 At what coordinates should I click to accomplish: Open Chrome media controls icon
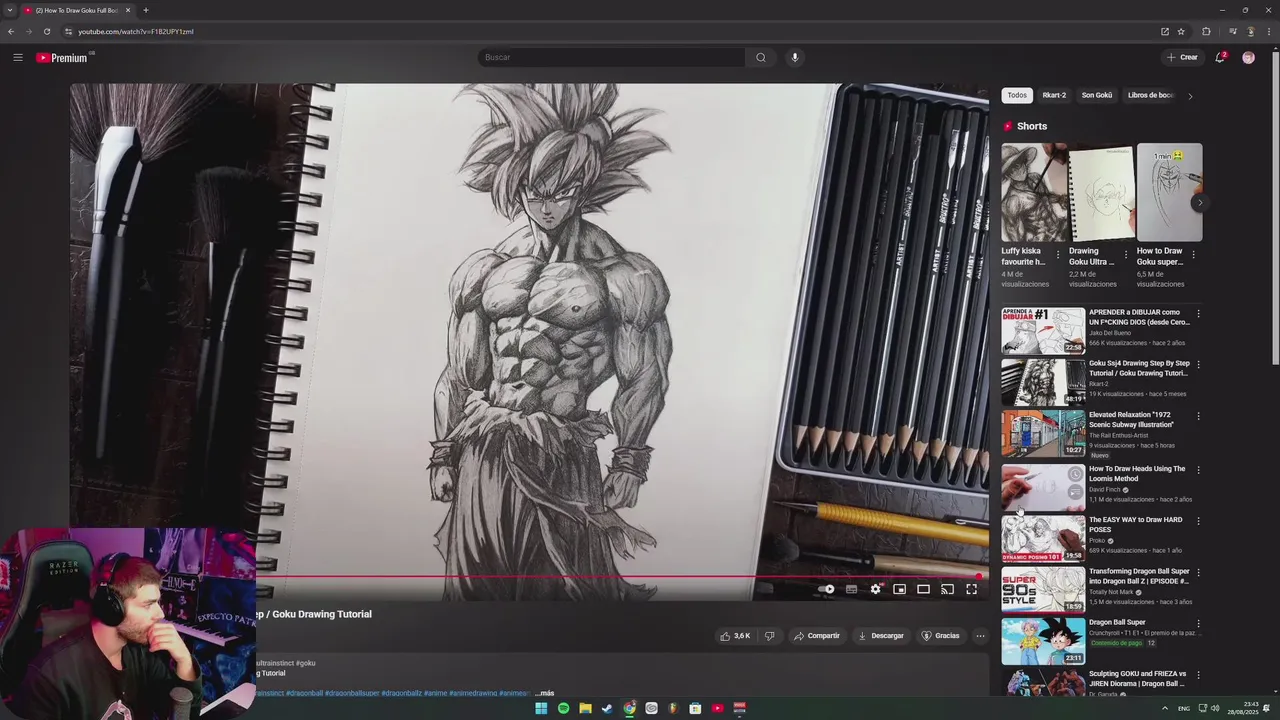[1232, 31]
